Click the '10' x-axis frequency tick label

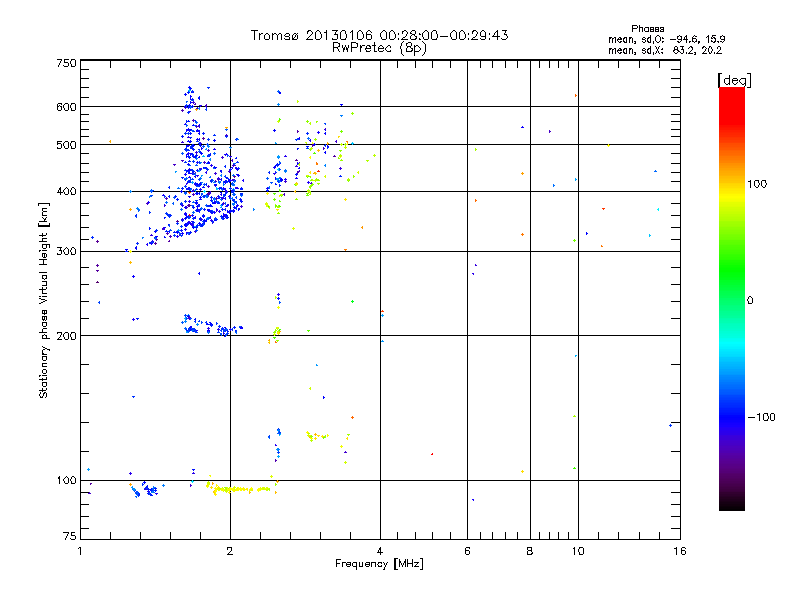tap(578, 551)
